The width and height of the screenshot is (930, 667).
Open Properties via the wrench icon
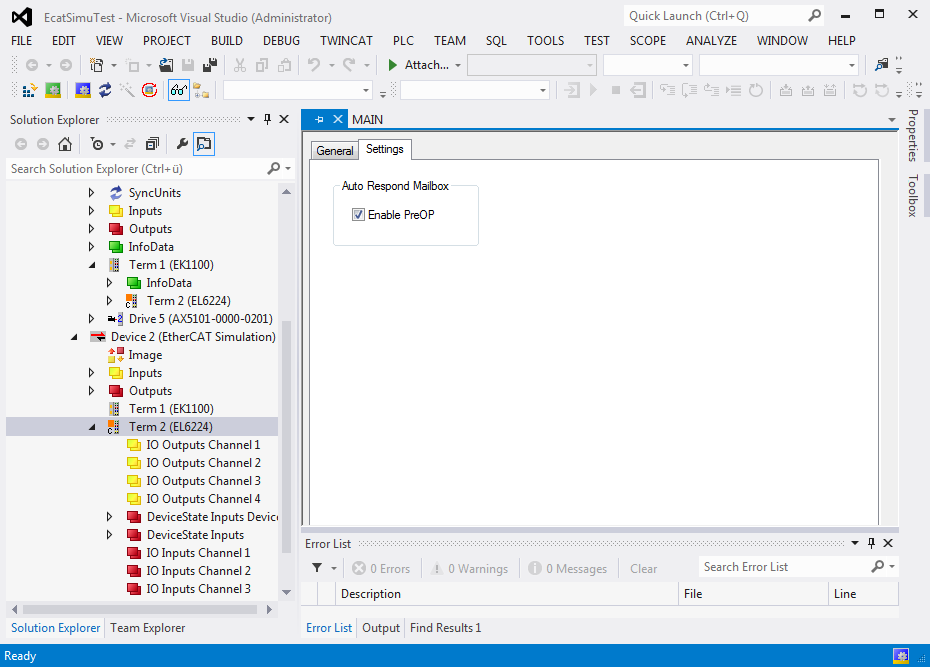pos(182,144)
